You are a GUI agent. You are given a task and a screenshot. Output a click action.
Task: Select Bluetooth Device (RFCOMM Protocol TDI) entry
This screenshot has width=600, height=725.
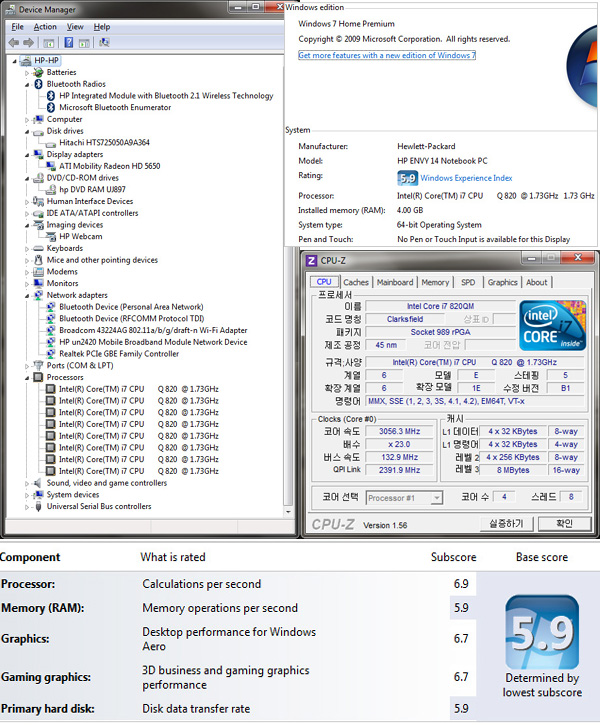[x=132, y=319]
